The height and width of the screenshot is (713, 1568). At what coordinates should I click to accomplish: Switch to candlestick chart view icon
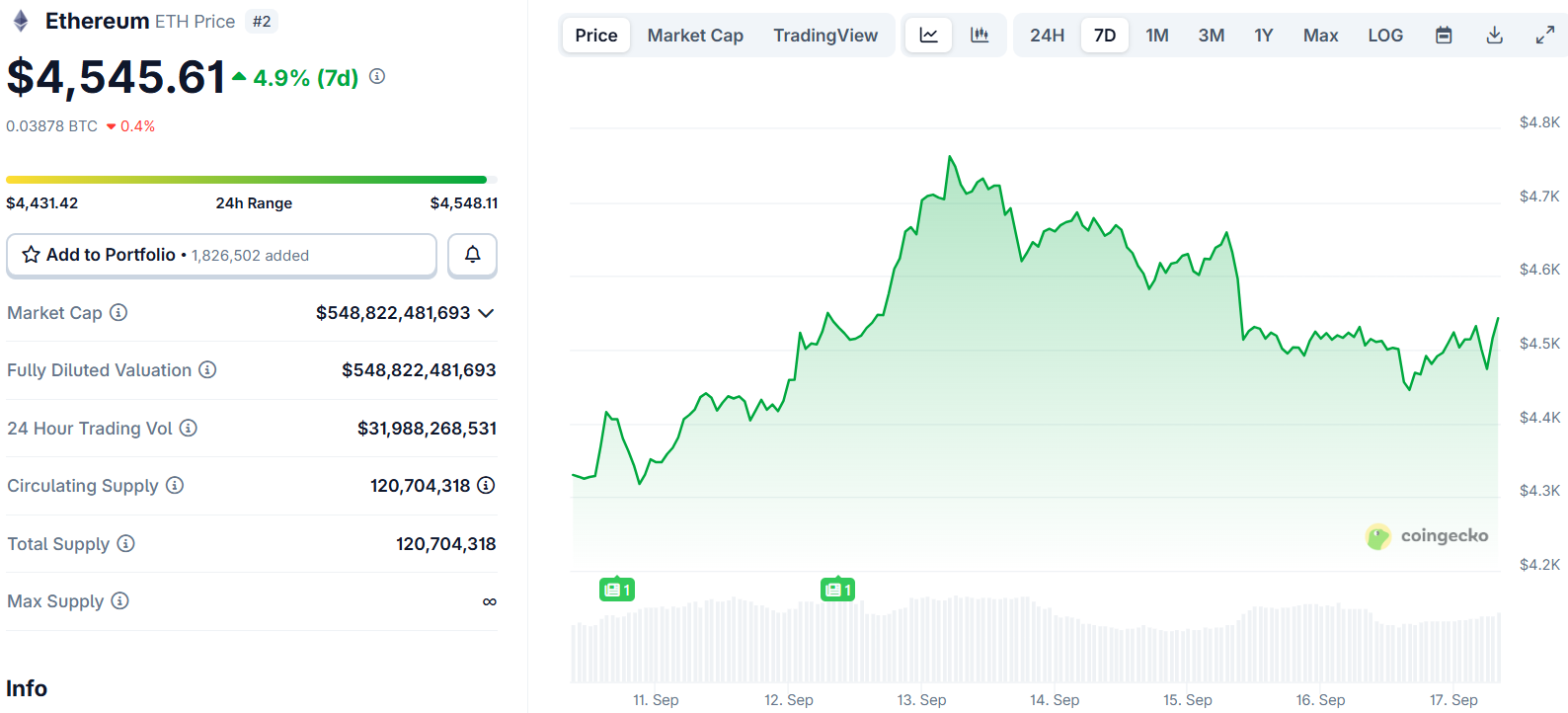(x=980, y=36)
